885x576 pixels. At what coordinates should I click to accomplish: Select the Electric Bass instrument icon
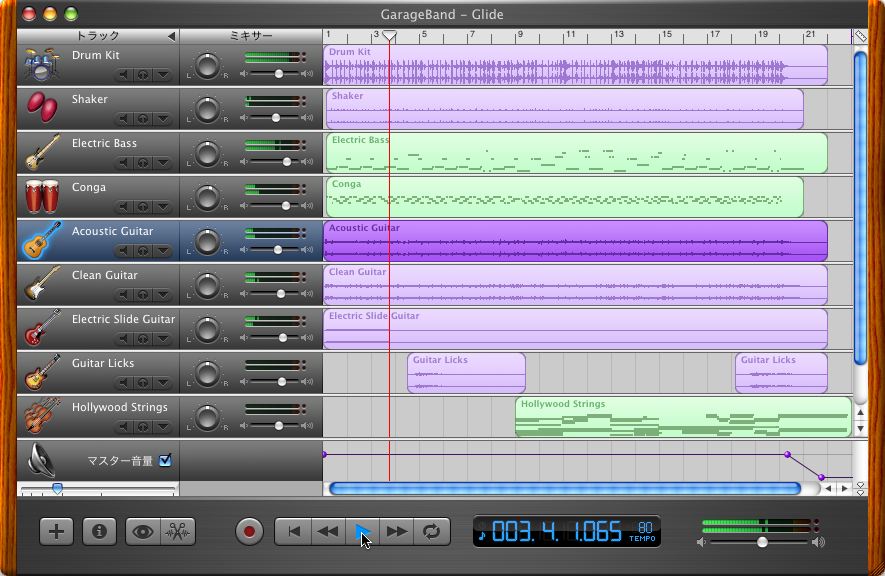pos(42,152)
